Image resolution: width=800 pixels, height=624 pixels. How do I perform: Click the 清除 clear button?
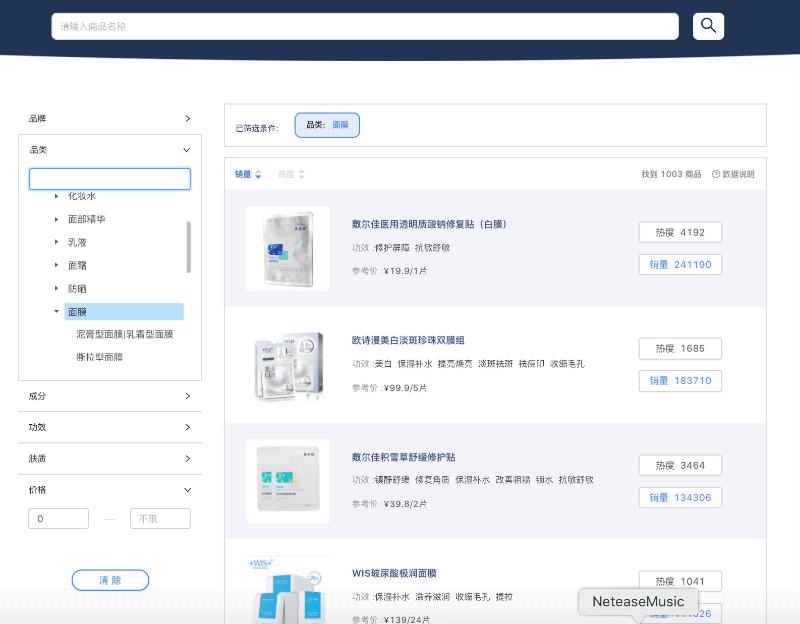pos(110,580)
